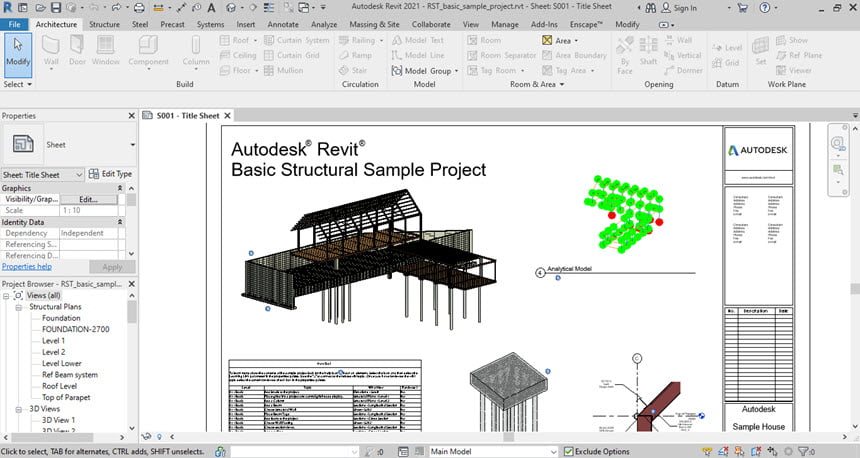Click the Model Group tool
Screen dimensions: 860x458
[x=421, y=71]
